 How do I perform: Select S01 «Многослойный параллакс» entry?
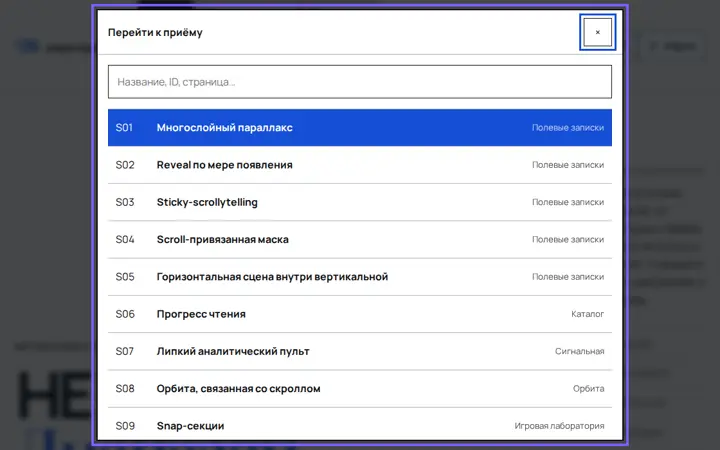[360, 128]
